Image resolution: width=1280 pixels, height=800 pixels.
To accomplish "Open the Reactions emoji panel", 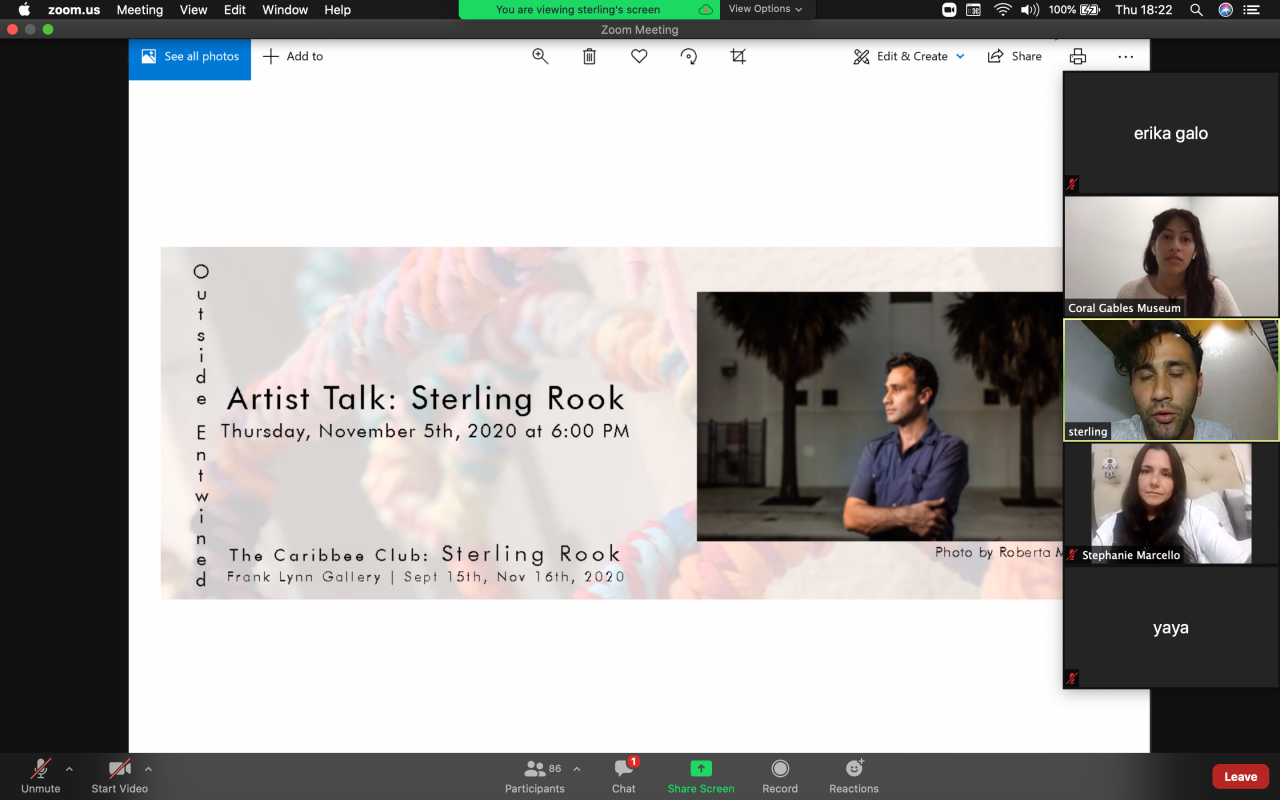I will 854,775.
